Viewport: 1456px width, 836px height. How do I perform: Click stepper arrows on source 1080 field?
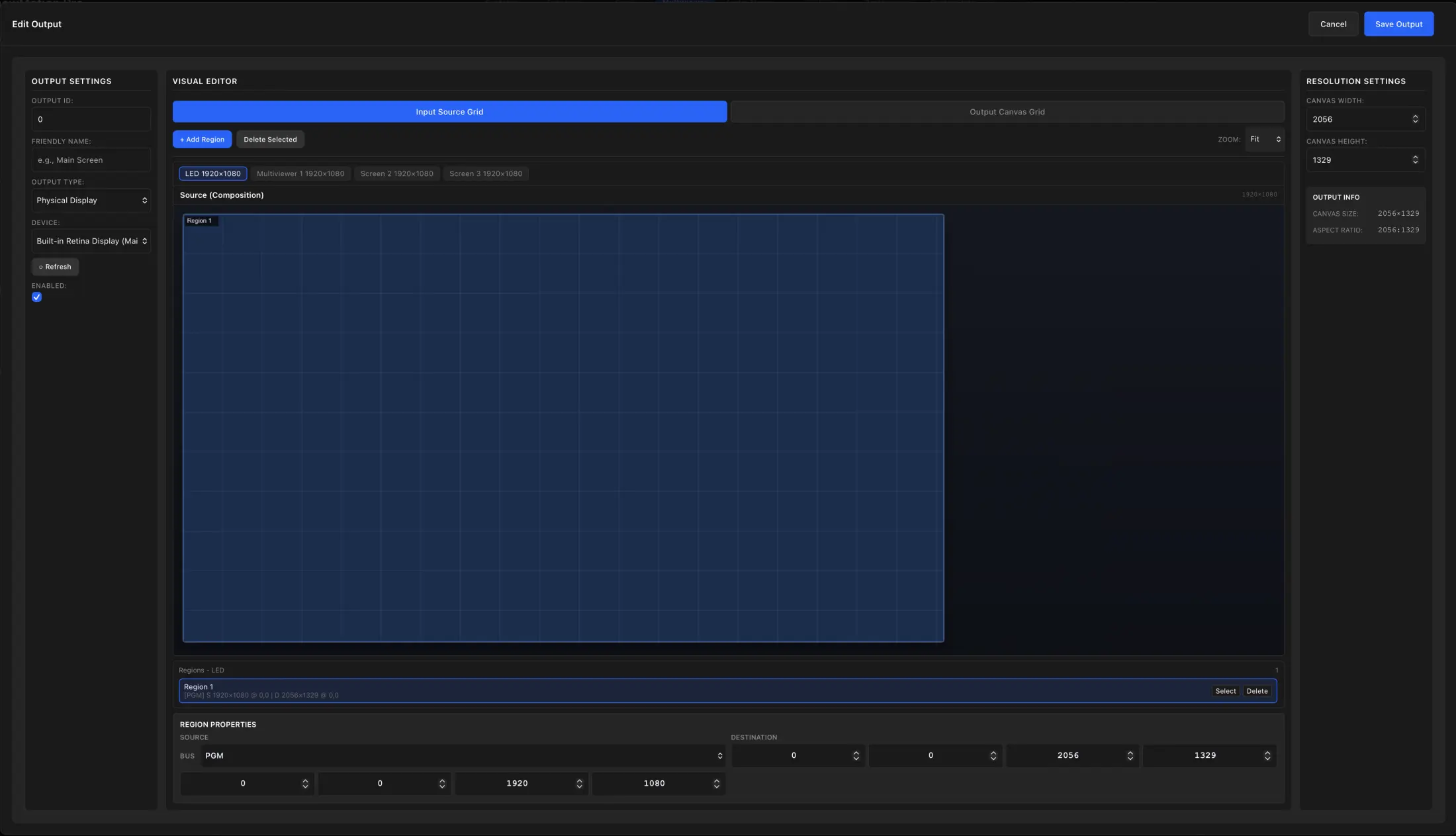coord(716,784)
